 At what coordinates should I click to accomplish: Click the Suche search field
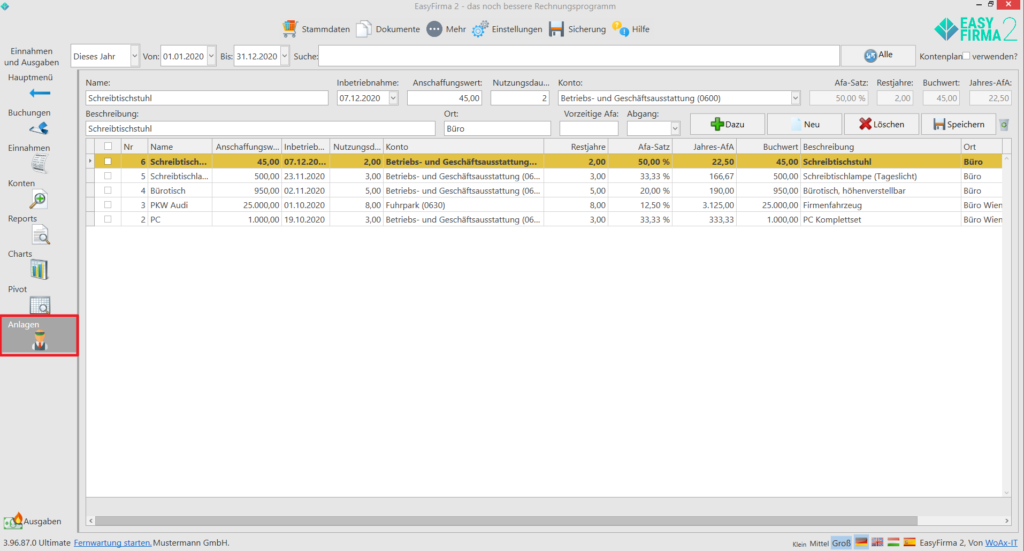pyautogui.click(x=579, y=56)
